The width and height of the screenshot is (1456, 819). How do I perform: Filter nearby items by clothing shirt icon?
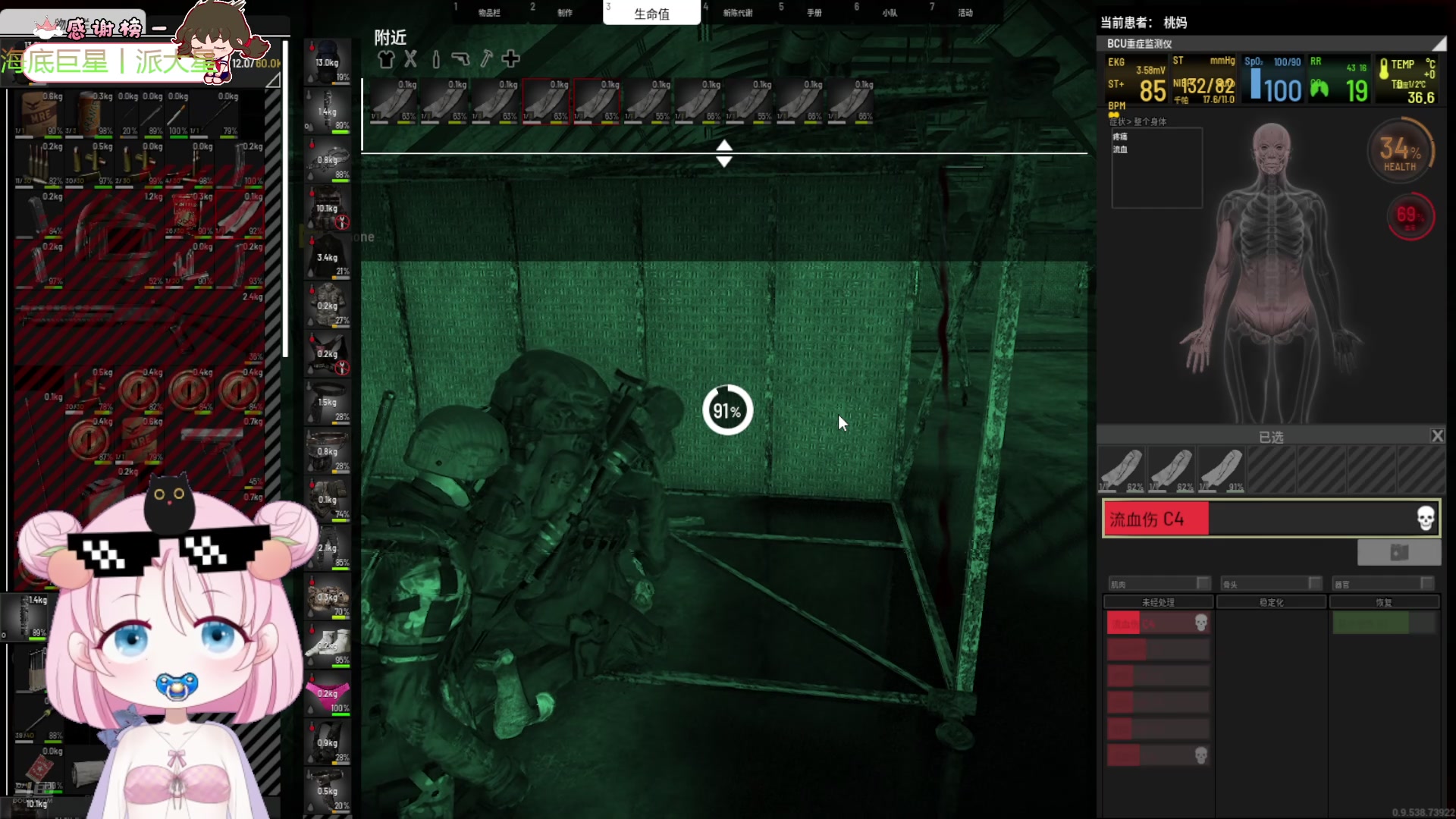pyautogui.click(x=386, y=59)
